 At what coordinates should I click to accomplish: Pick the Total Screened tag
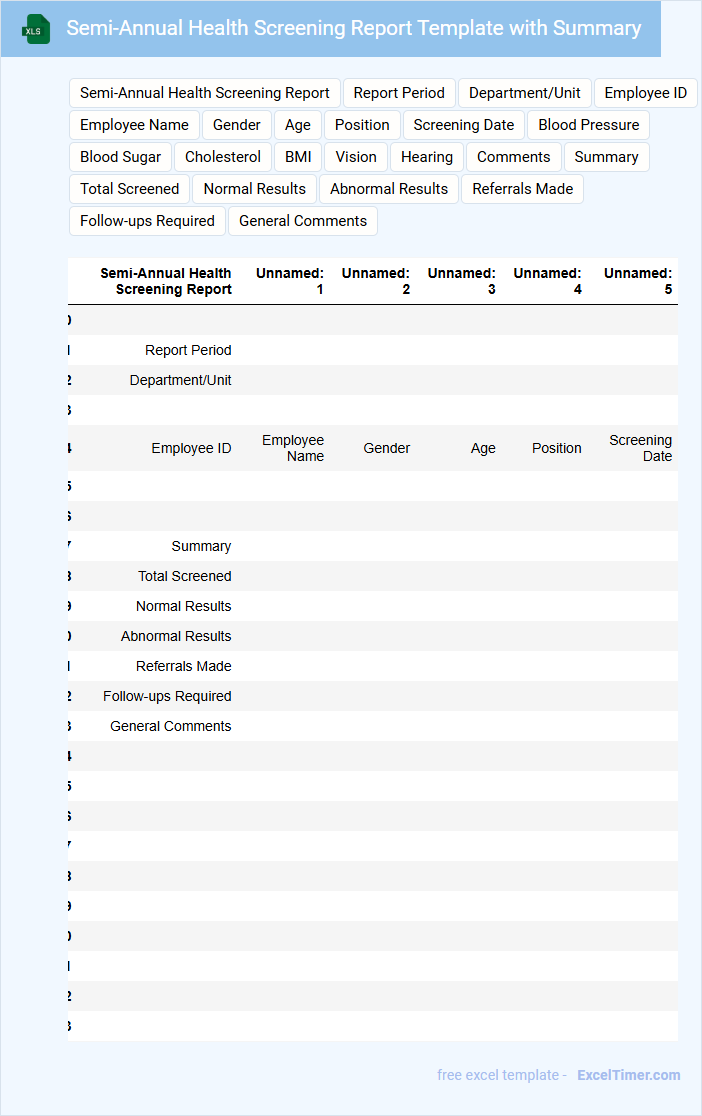coord(130,189)
